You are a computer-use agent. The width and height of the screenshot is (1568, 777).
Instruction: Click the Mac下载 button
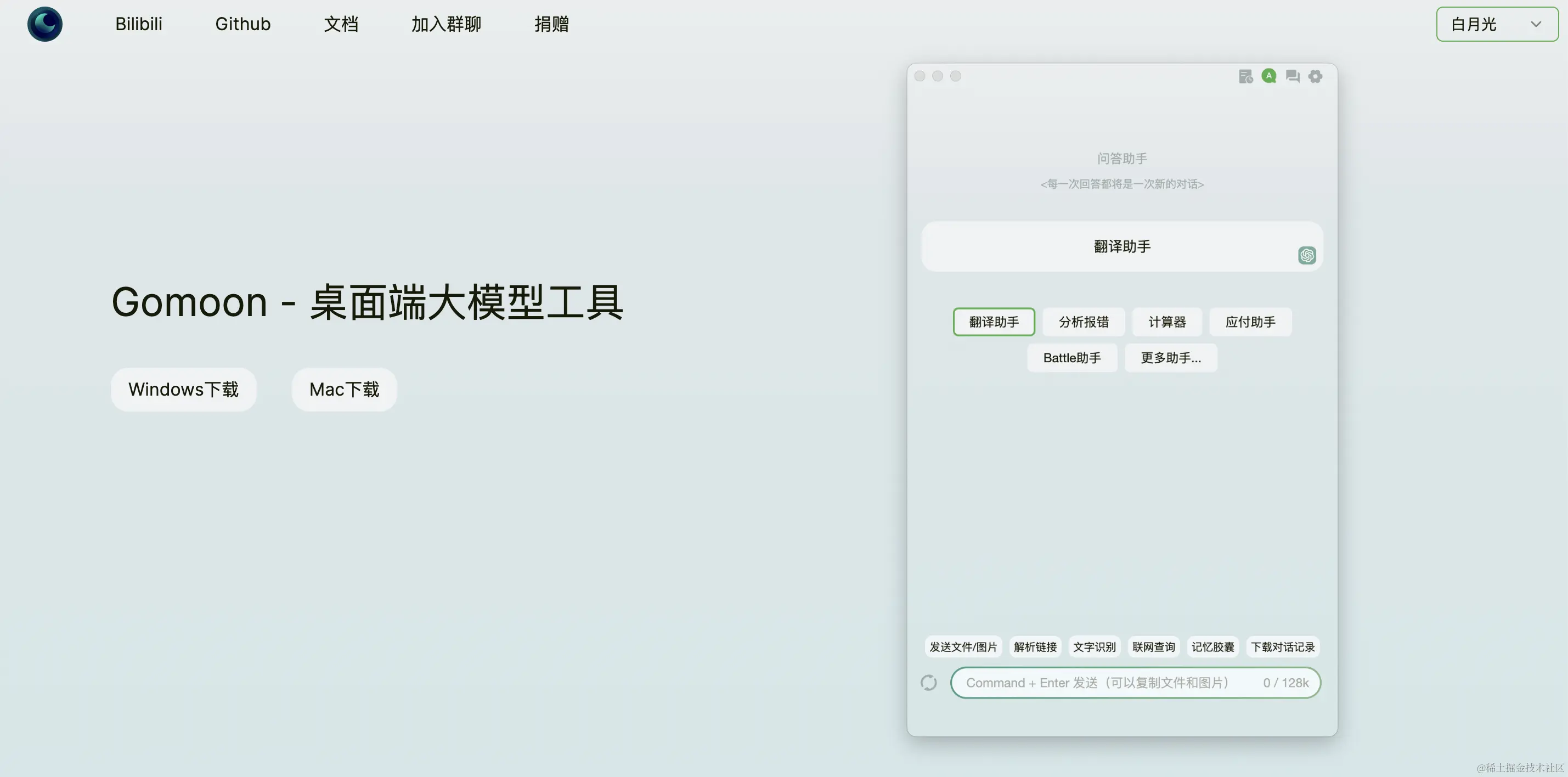point(344,389)
